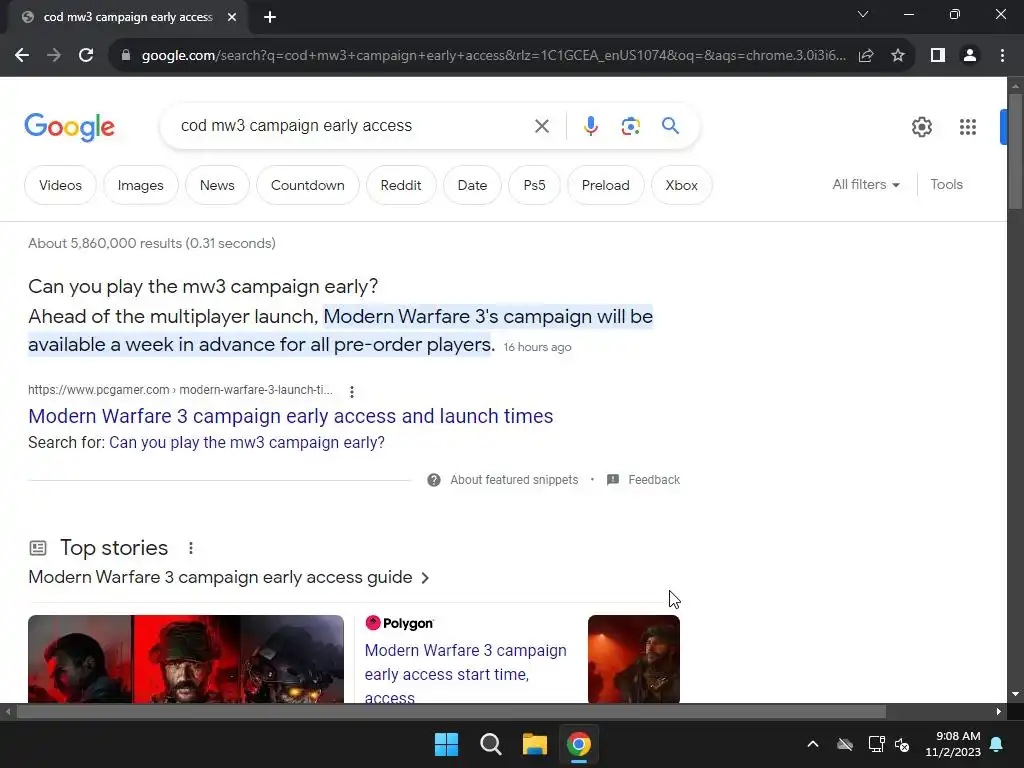The width and height of the screenshot is (1024, 768).
Task: Open the site info lock icon
Action: point(126,56)
